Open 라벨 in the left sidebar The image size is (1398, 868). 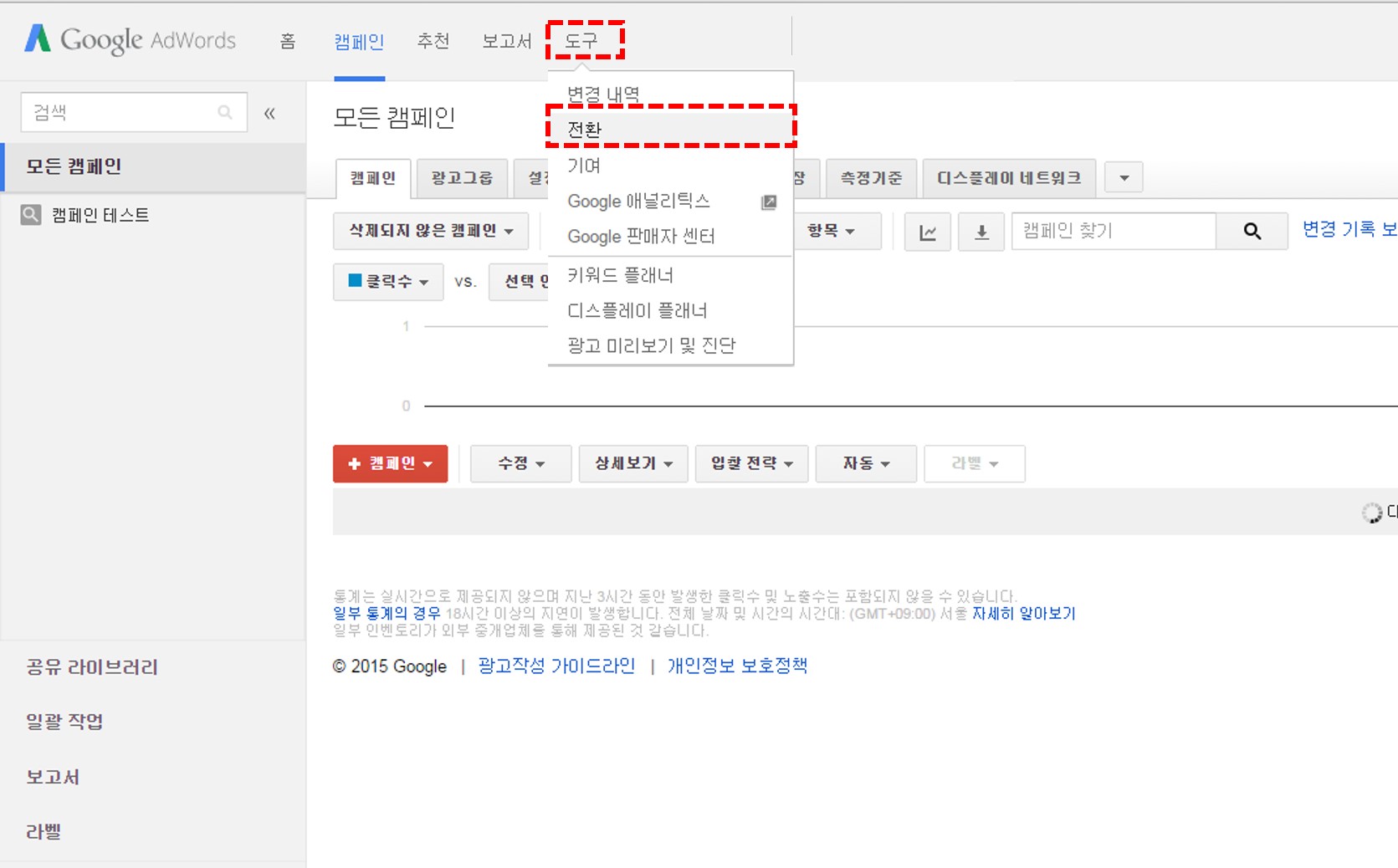tap(44, 832)
